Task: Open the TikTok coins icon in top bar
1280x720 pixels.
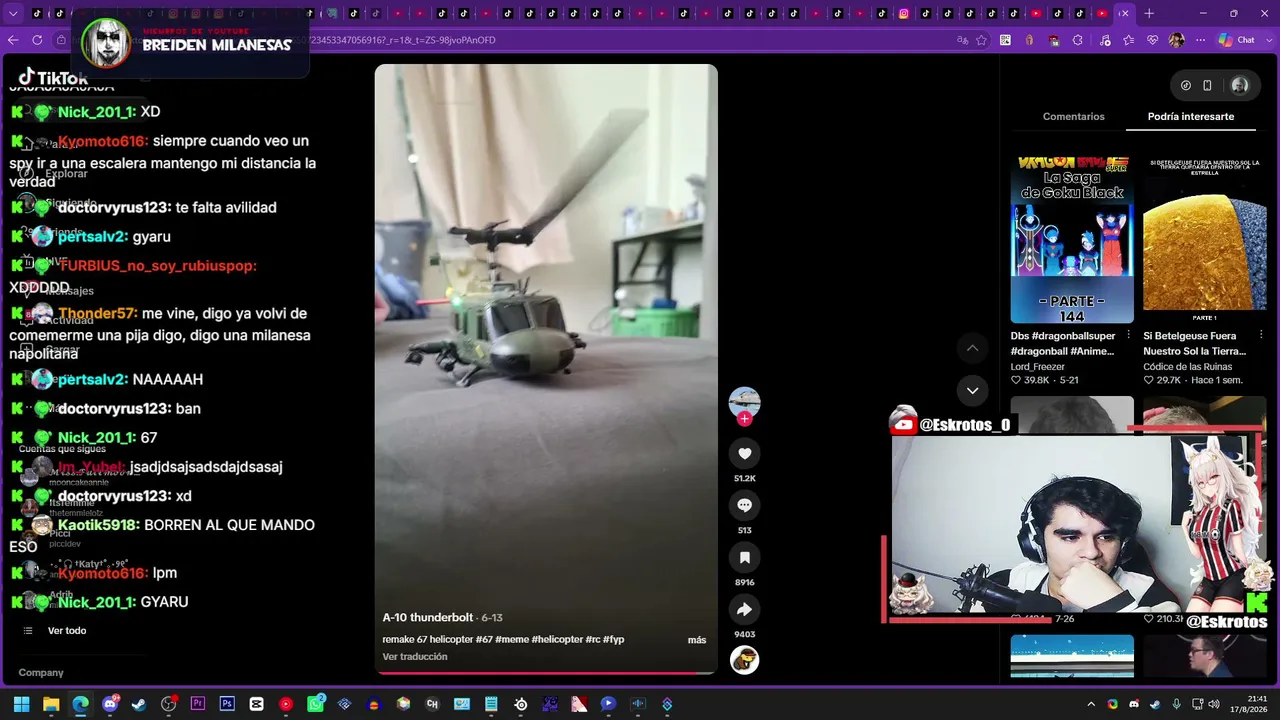Action: click(1186, 86)
